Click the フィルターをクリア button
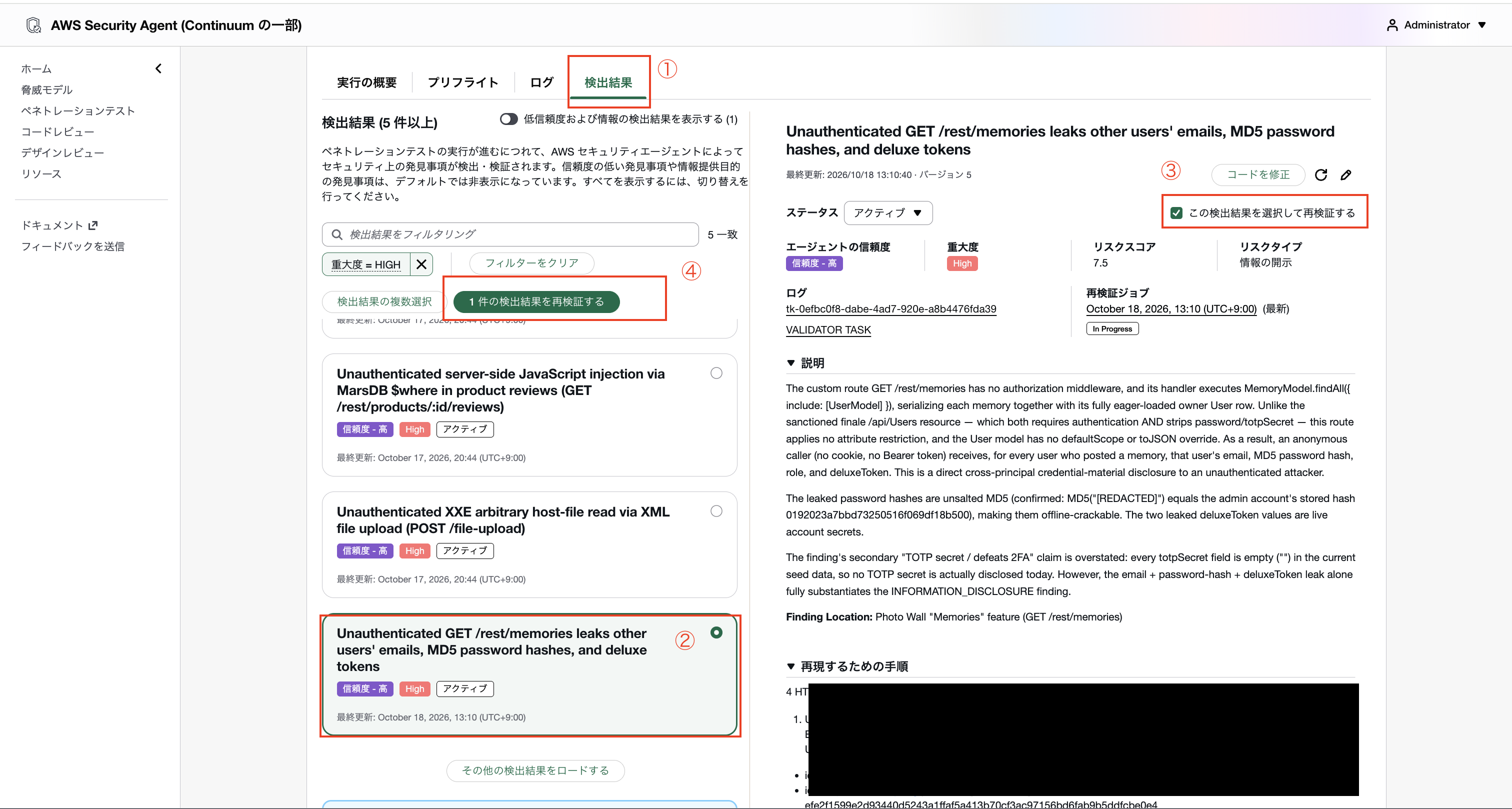Screen dimensions: 1512x809 point(532,263)
